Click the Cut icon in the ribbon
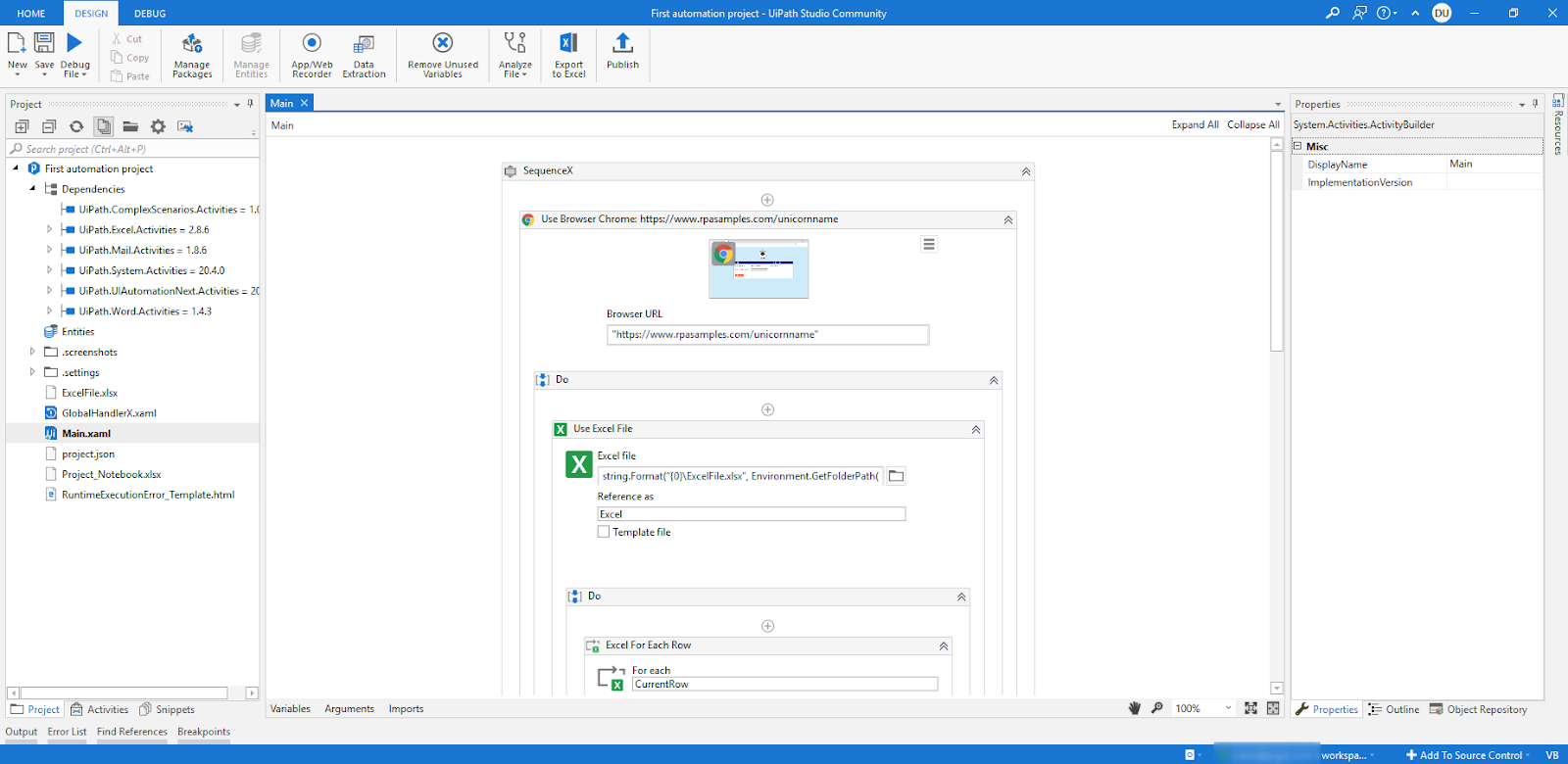Screen dimensions: 1568x764 (x=117, y=39)
